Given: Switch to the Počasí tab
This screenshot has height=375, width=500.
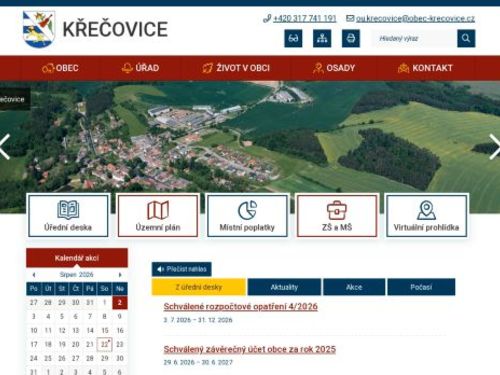Looking at the screenshot, I should click(x=421, y=287).
